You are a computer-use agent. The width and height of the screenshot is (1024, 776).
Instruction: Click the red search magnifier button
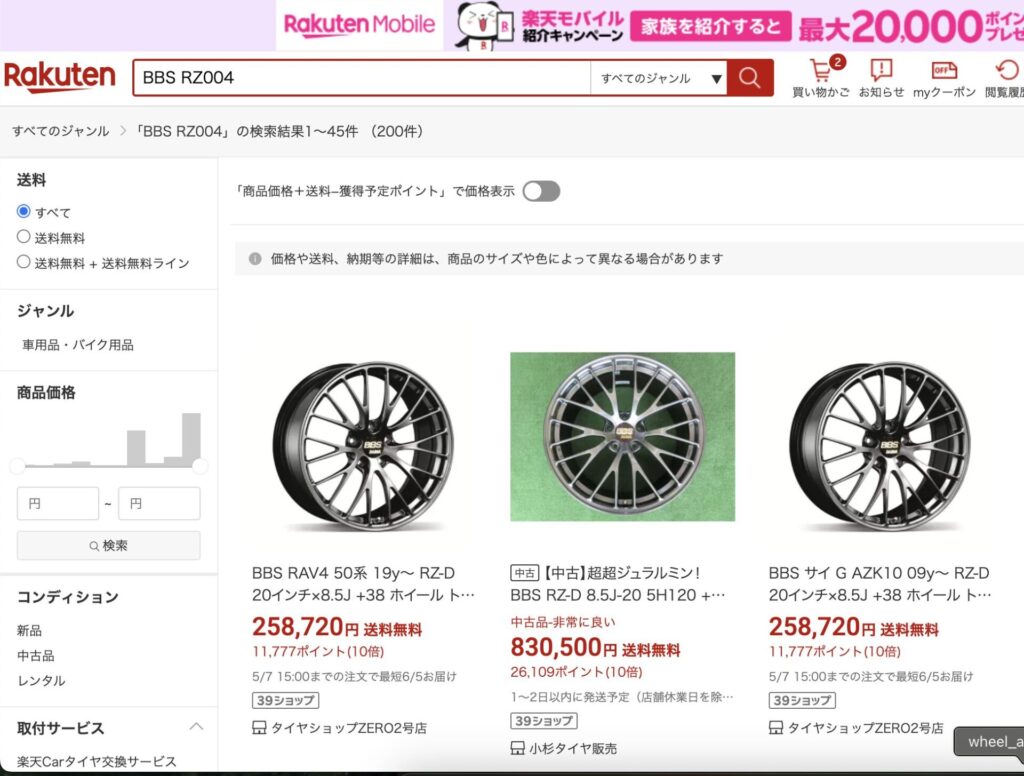[x=750, y=78]
